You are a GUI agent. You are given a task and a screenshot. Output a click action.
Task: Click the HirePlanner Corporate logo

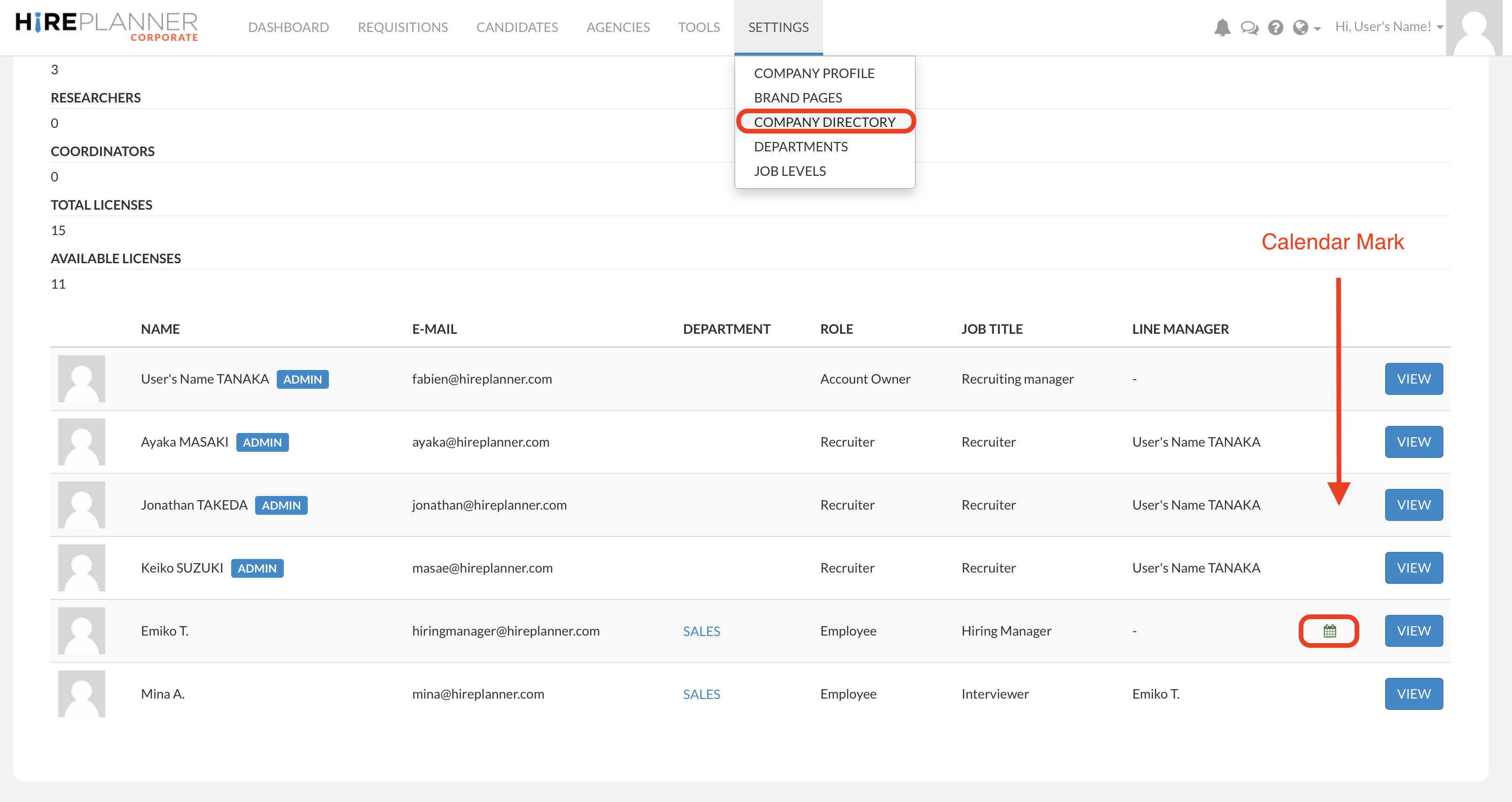pos(107,26)
